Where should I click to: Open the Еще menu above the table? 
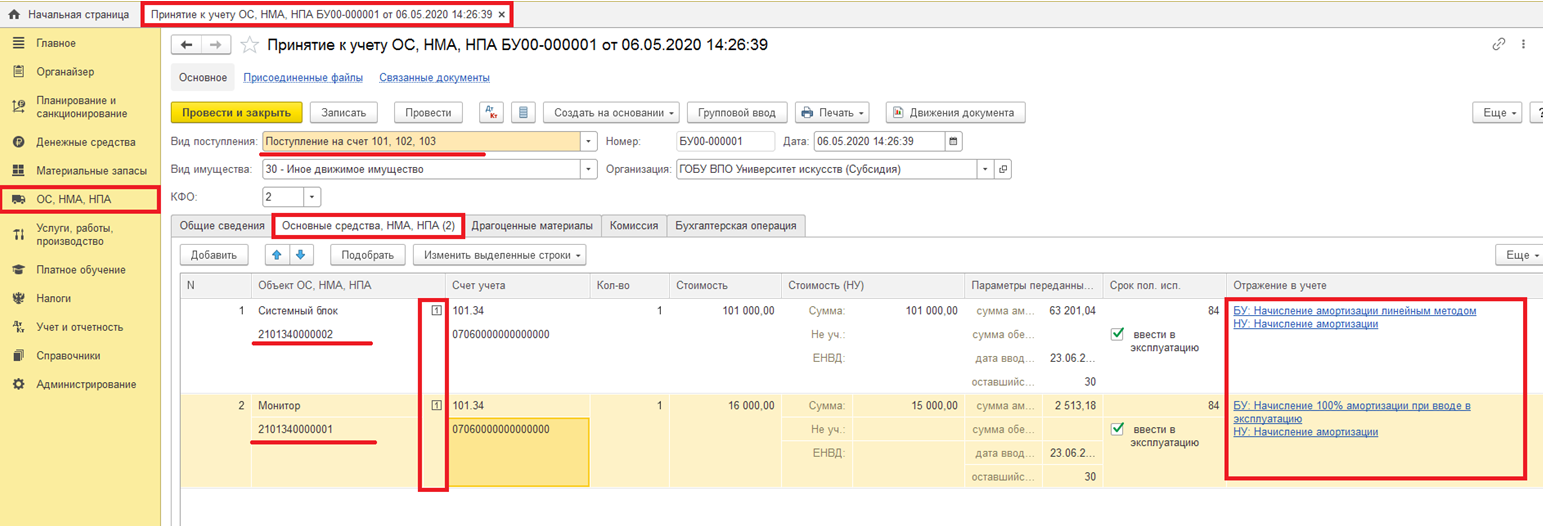click(x=1518, y=255)
